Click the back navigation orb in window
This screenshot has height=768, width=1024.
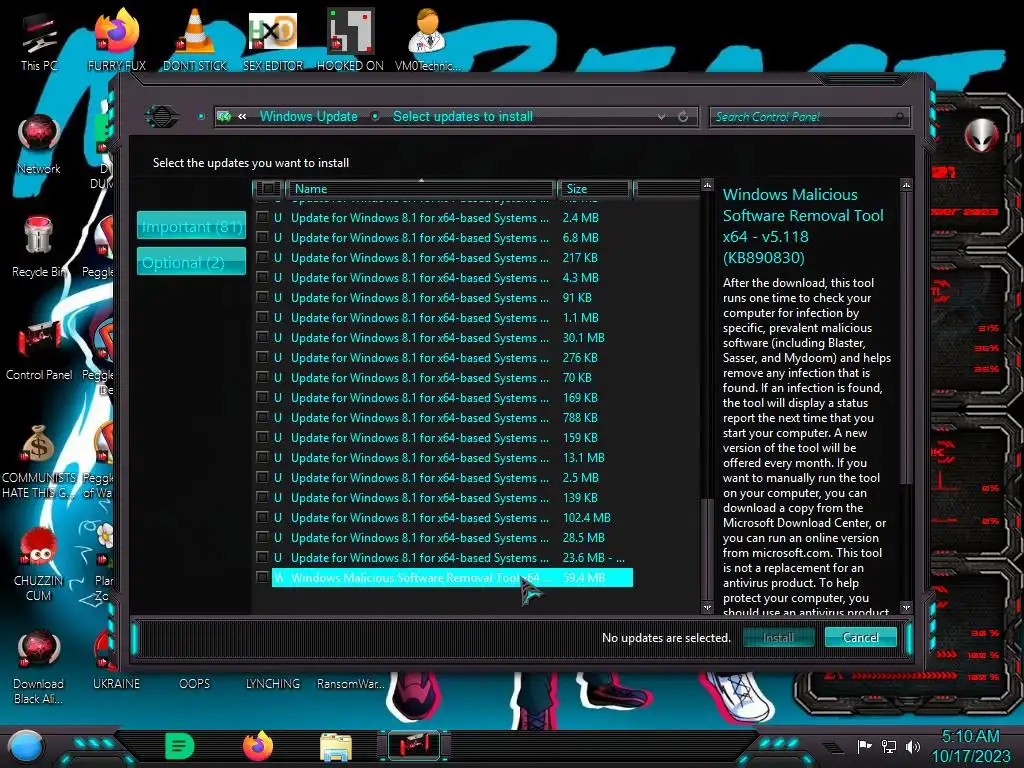[162, 117]
